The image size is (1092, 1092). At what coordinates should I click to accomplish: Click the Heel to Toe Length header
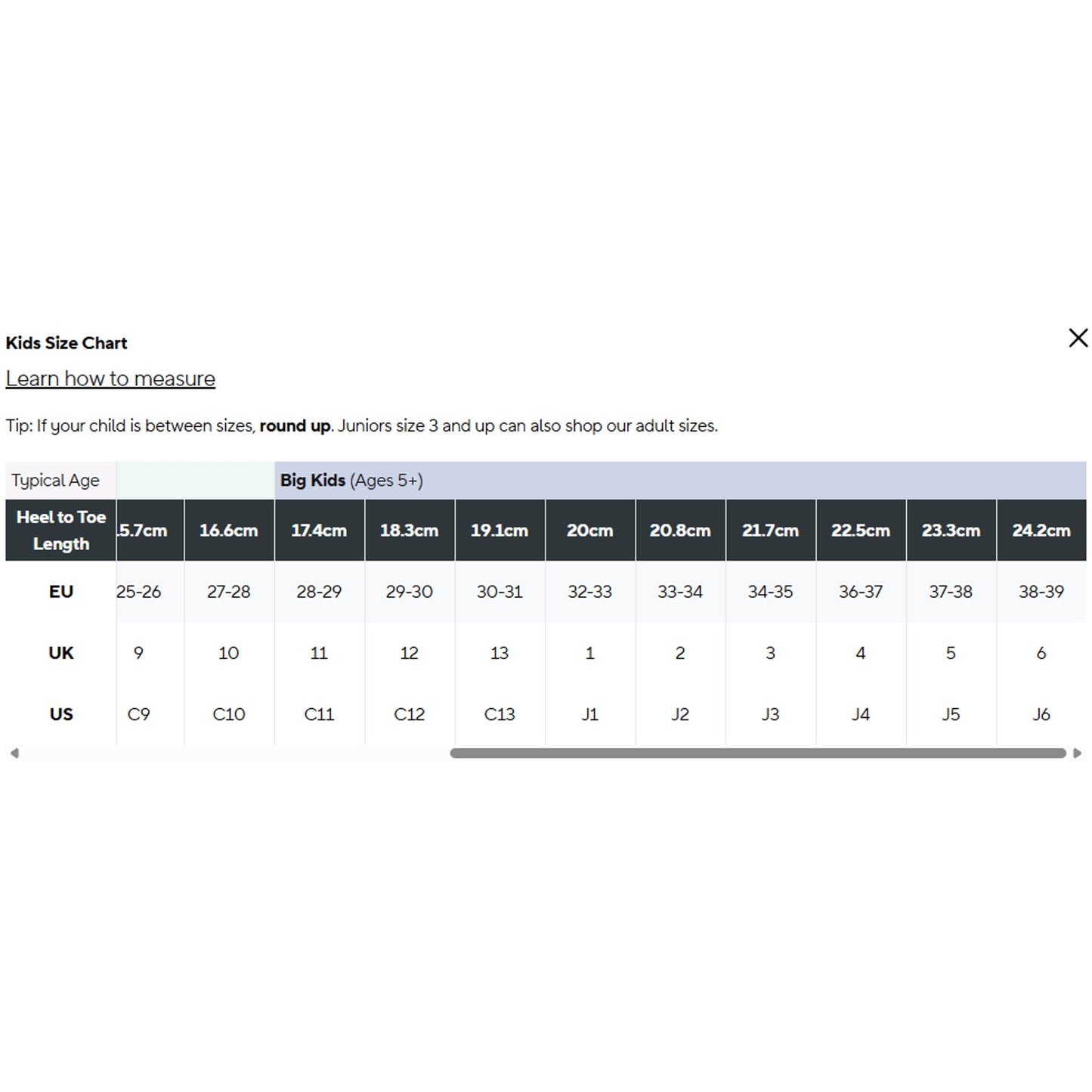point(61,531)
